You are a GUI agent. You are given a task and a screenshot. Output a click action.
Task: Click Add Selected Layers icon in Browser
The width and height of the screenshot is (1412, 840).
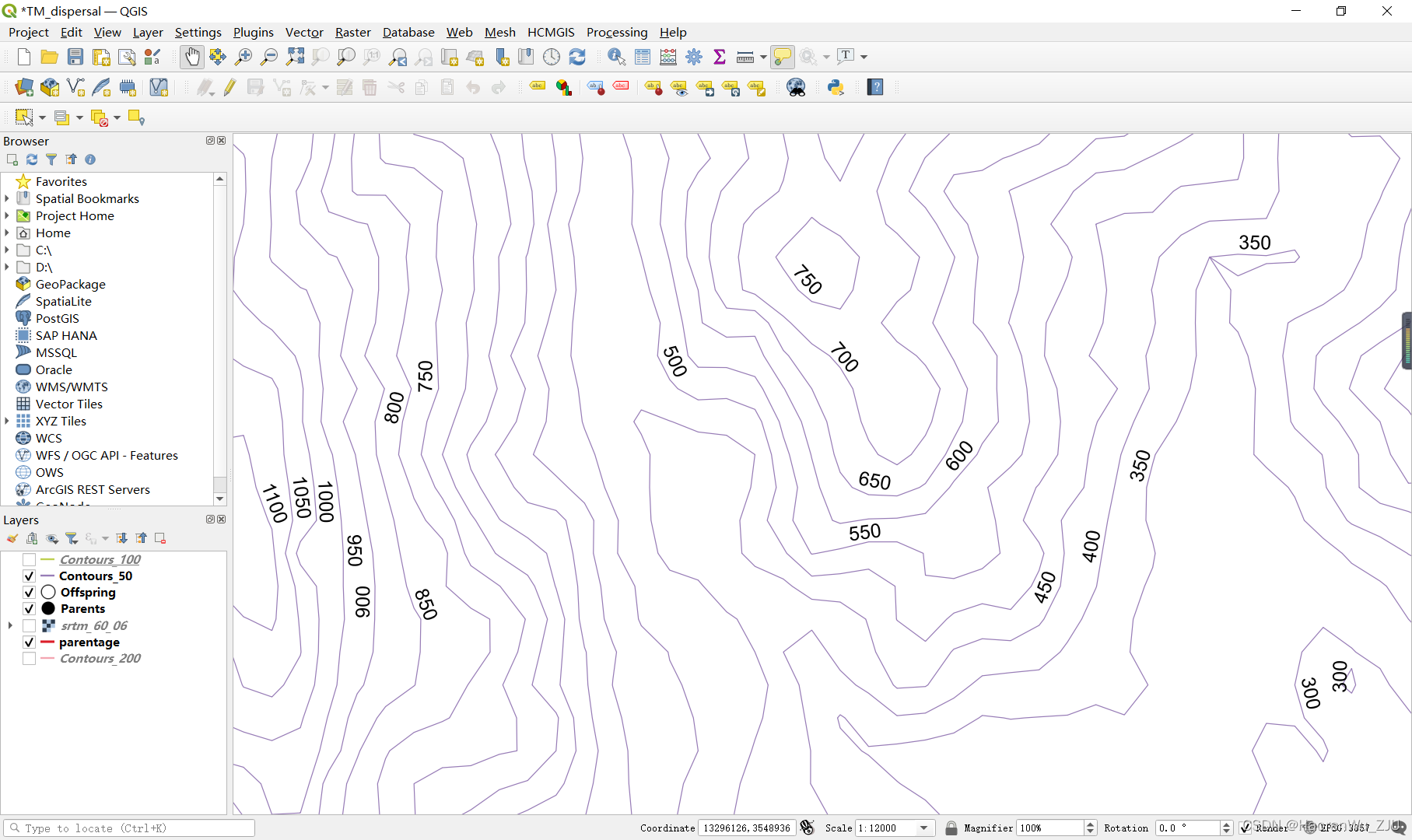(x=12, y=159)
